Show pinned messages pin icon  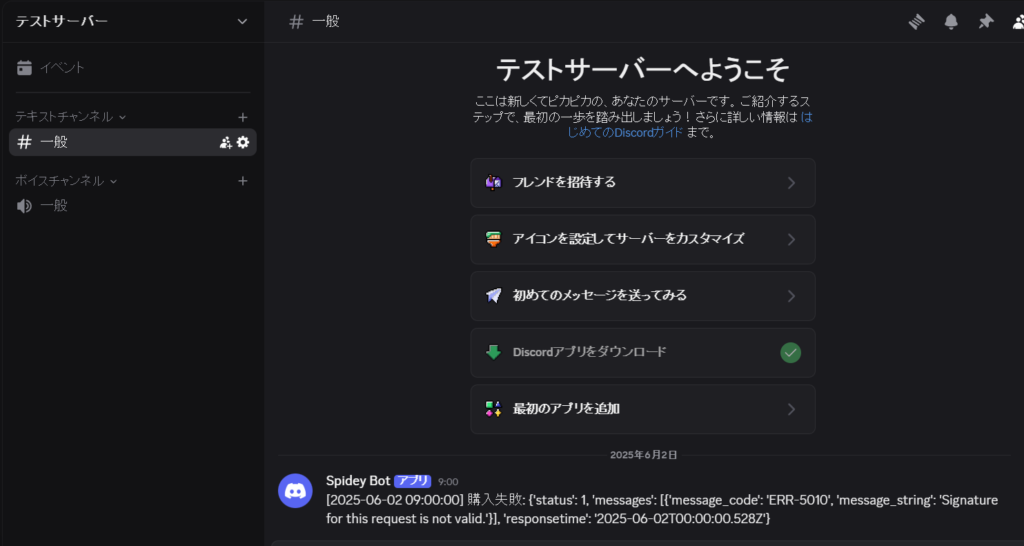pyautogui.click(x=985, y=22)
